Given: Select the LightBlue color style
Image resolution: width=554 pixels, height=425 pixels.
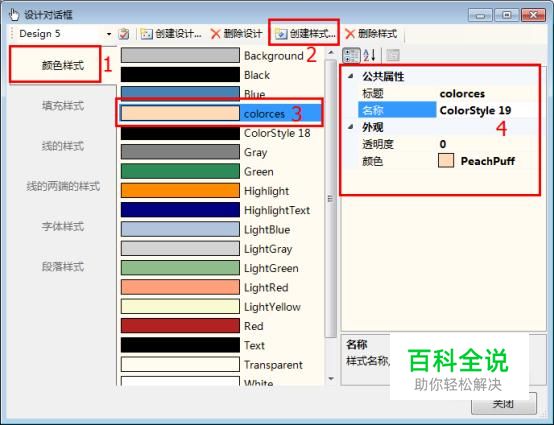Looking at the screenshot, I should (221, 229).
